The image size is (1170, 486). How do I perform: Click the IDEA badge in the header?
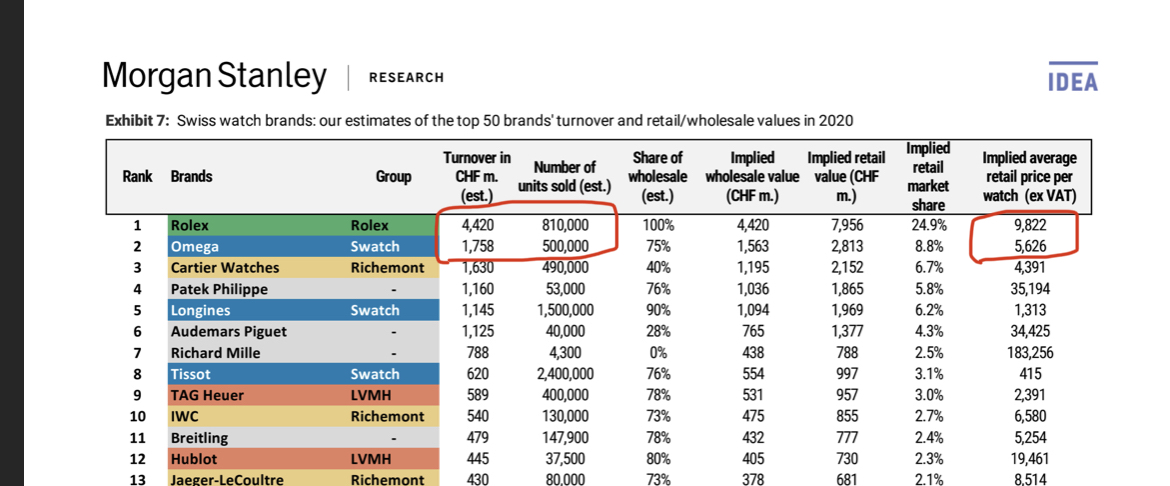click(1072, 81)
